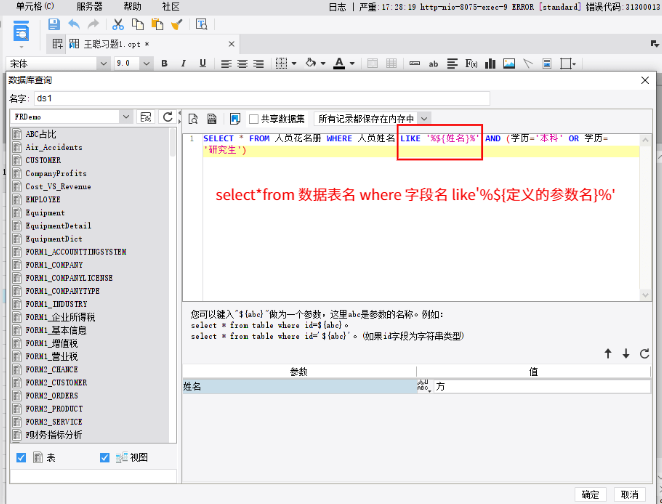Viewport: 662px width, 504px height.
Task: Apply underline formatting
Action: [x=203, y=63]
